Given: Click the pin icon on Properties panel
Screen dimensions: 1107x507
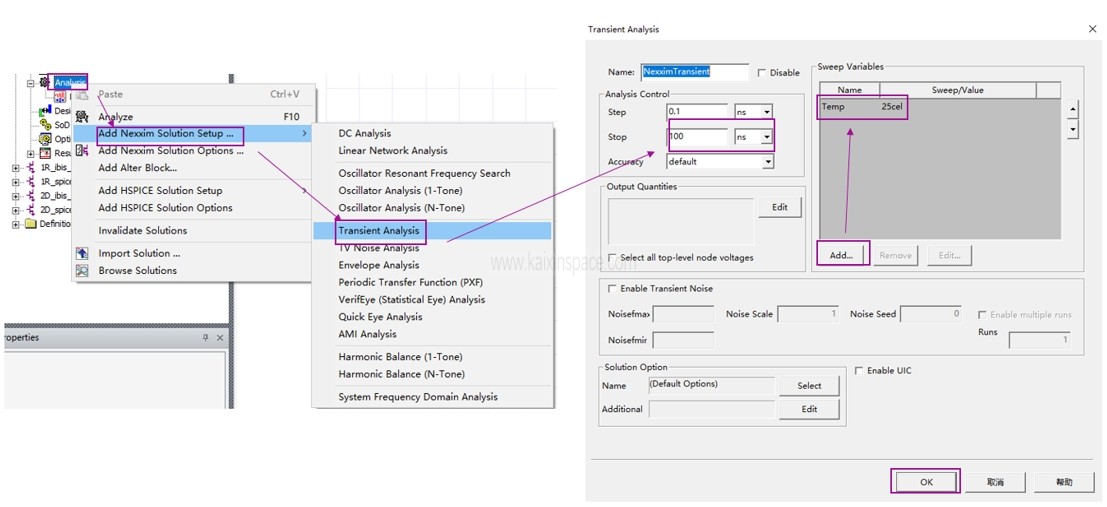Looking at the screenshot, I should click(206, 338).
